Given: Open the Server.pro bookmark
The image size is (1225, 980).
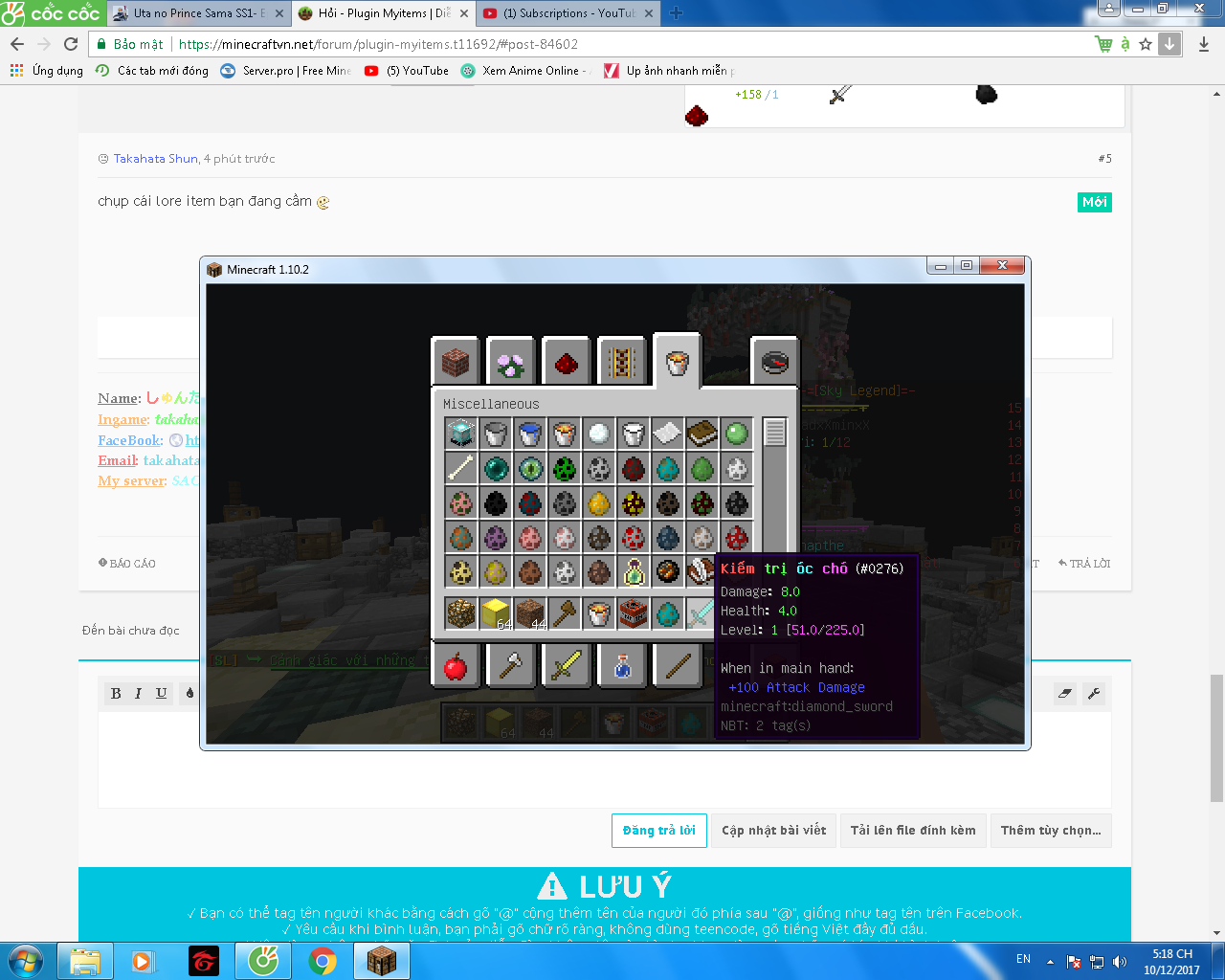Looking at the screenshot, I should [x=286, y=71].
